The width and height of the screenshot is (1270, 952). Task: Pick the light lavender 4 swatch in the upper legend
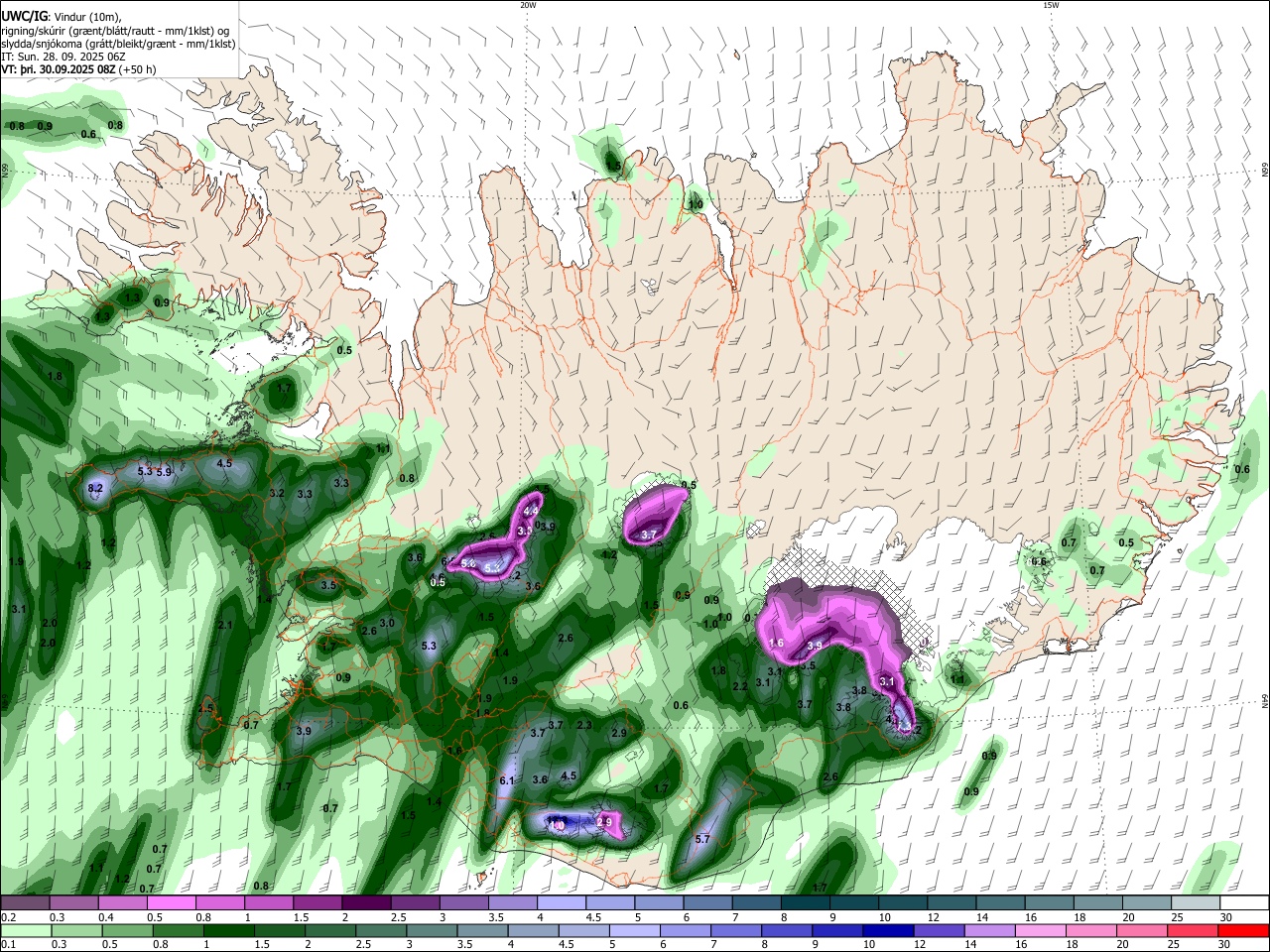pos(562,902)
